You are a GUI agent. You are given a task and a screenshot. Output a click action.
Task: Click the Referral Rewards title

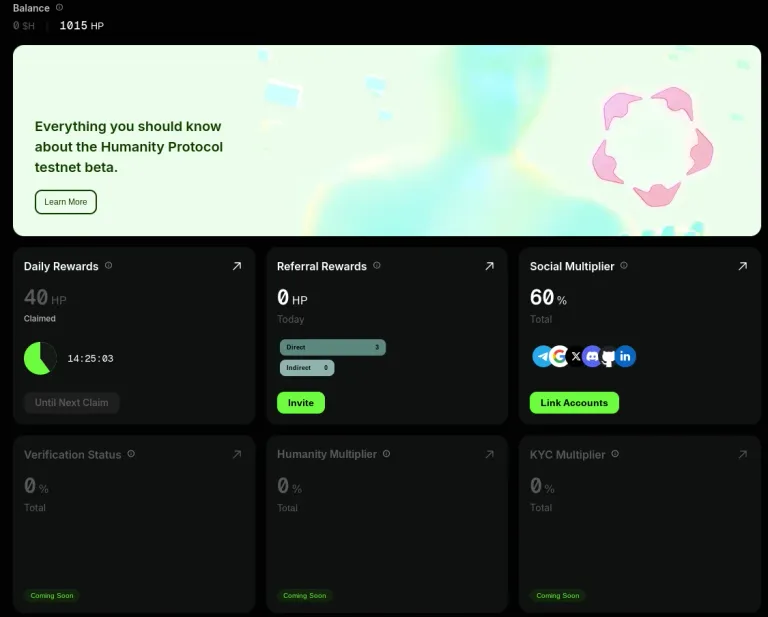322,266
